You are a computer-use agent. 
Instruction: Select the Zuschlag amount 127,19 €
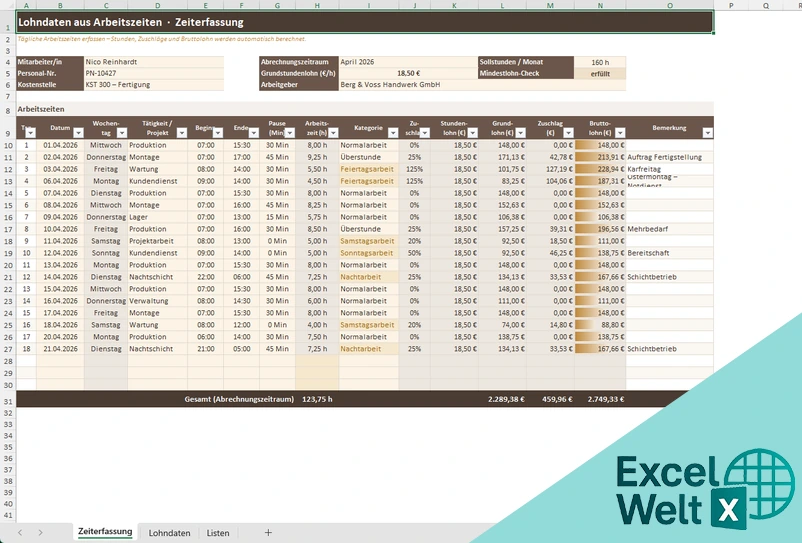click(x=550, y=169)
